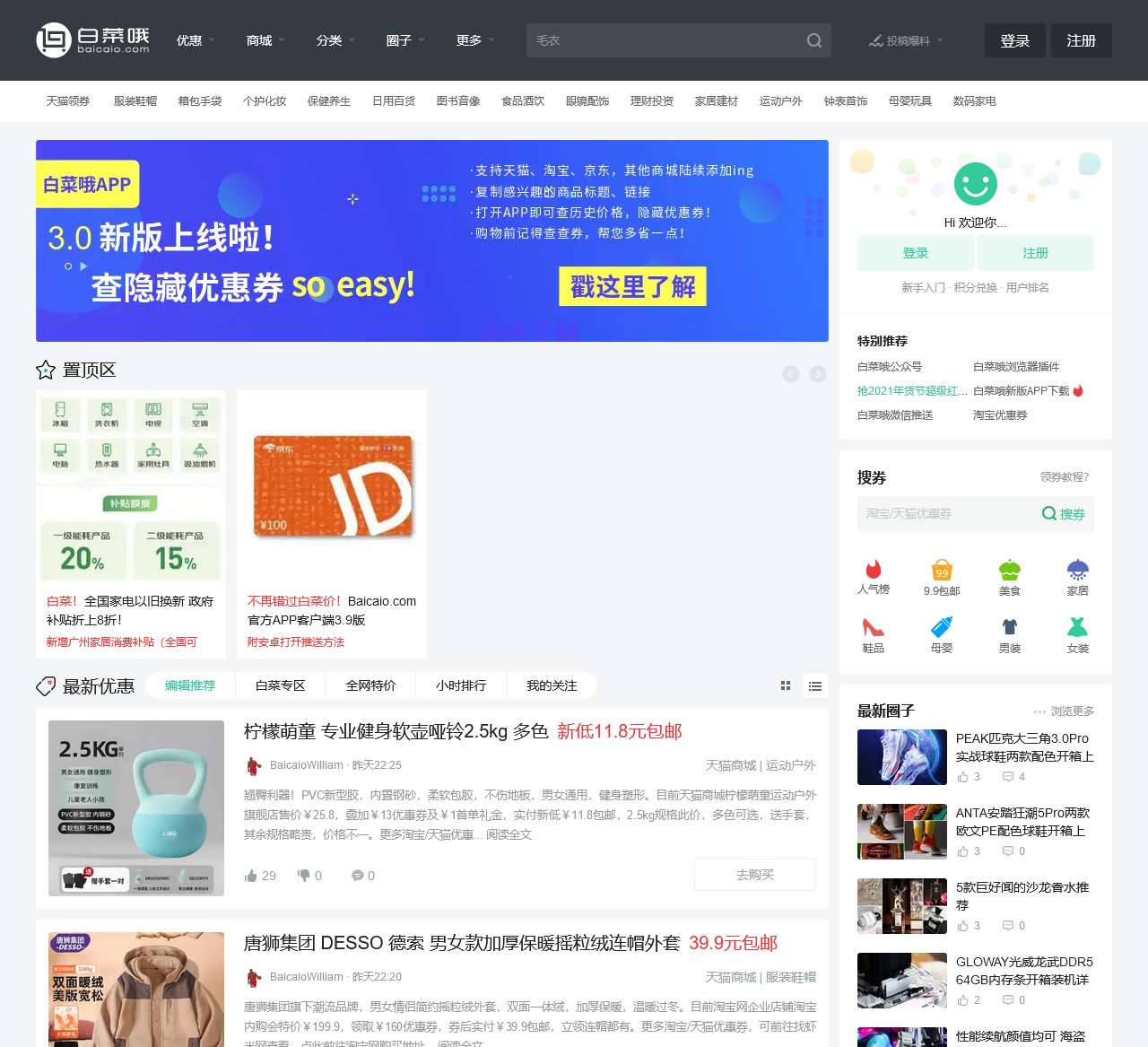This screenshot has height=1047, width=1148.
Task: Expand the 商城 dropdown menu
Action: [x=265, y=40]
